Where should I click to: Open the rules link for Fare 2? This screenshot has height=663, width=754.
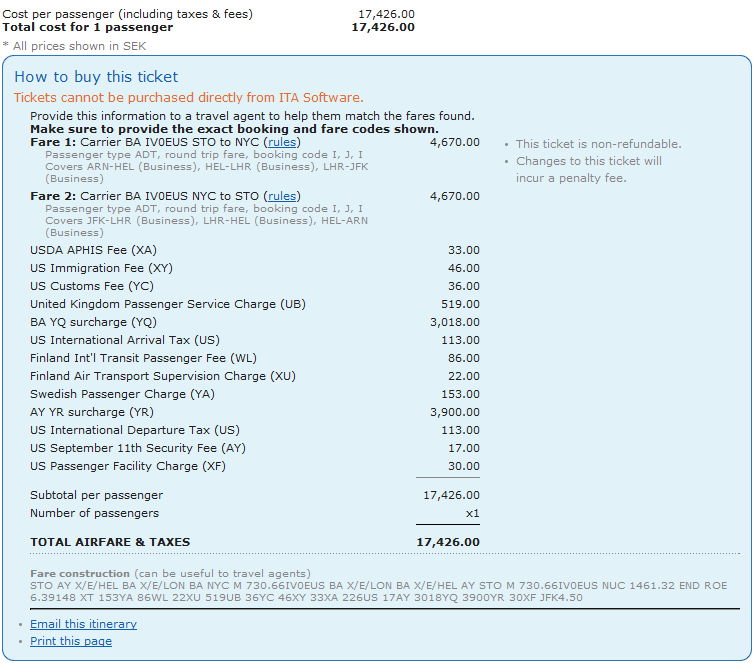coord(282,197)
